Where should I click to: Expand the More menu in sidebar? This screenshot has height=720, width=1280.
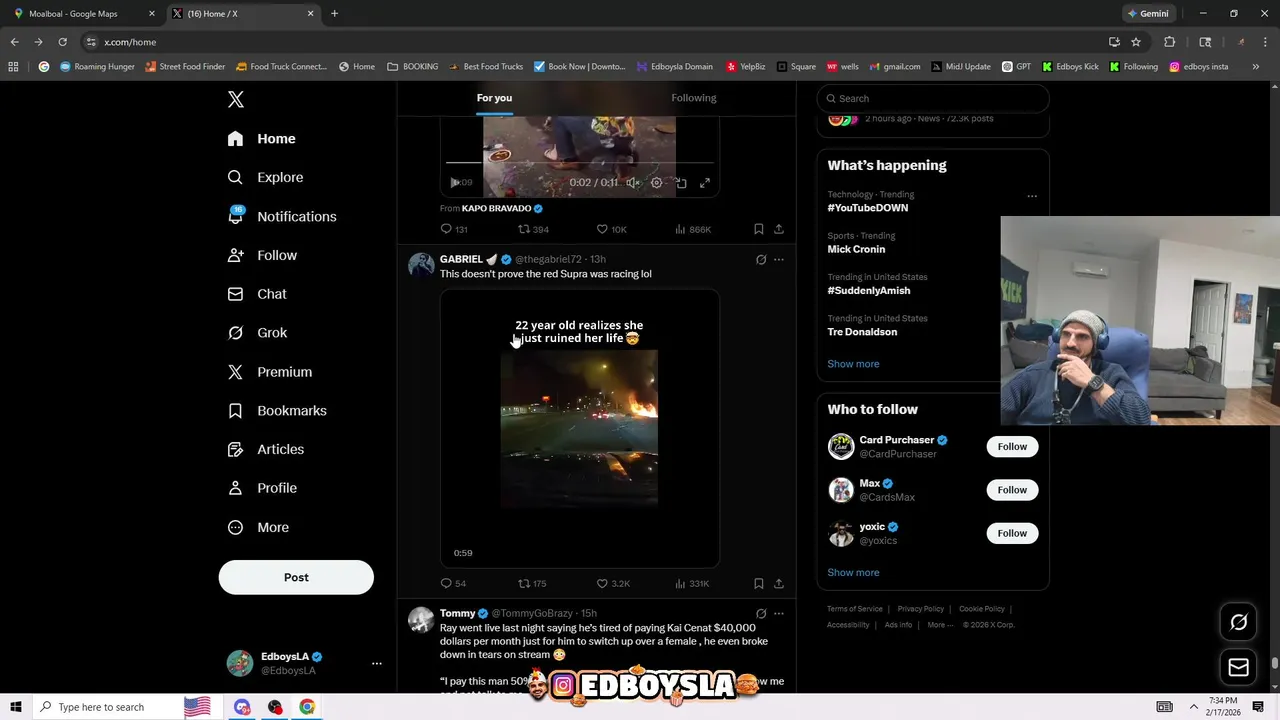tap(258, 527)
